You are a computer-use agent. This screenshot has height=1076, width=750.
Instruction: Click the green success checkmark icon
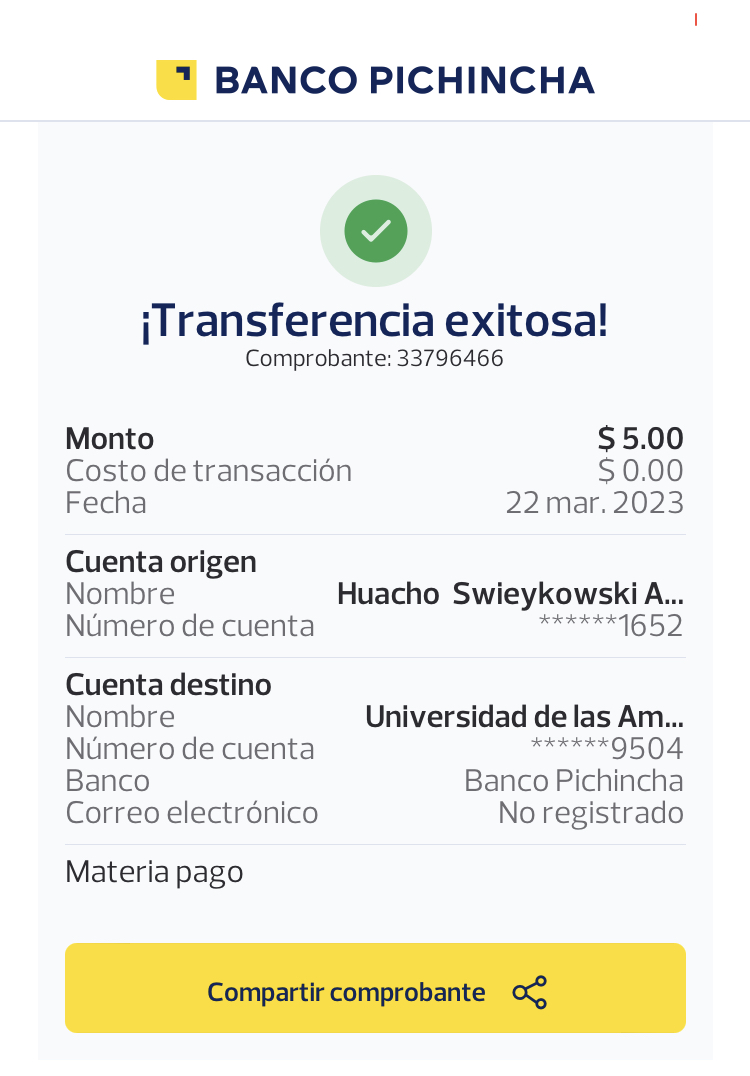click(375, 230)
